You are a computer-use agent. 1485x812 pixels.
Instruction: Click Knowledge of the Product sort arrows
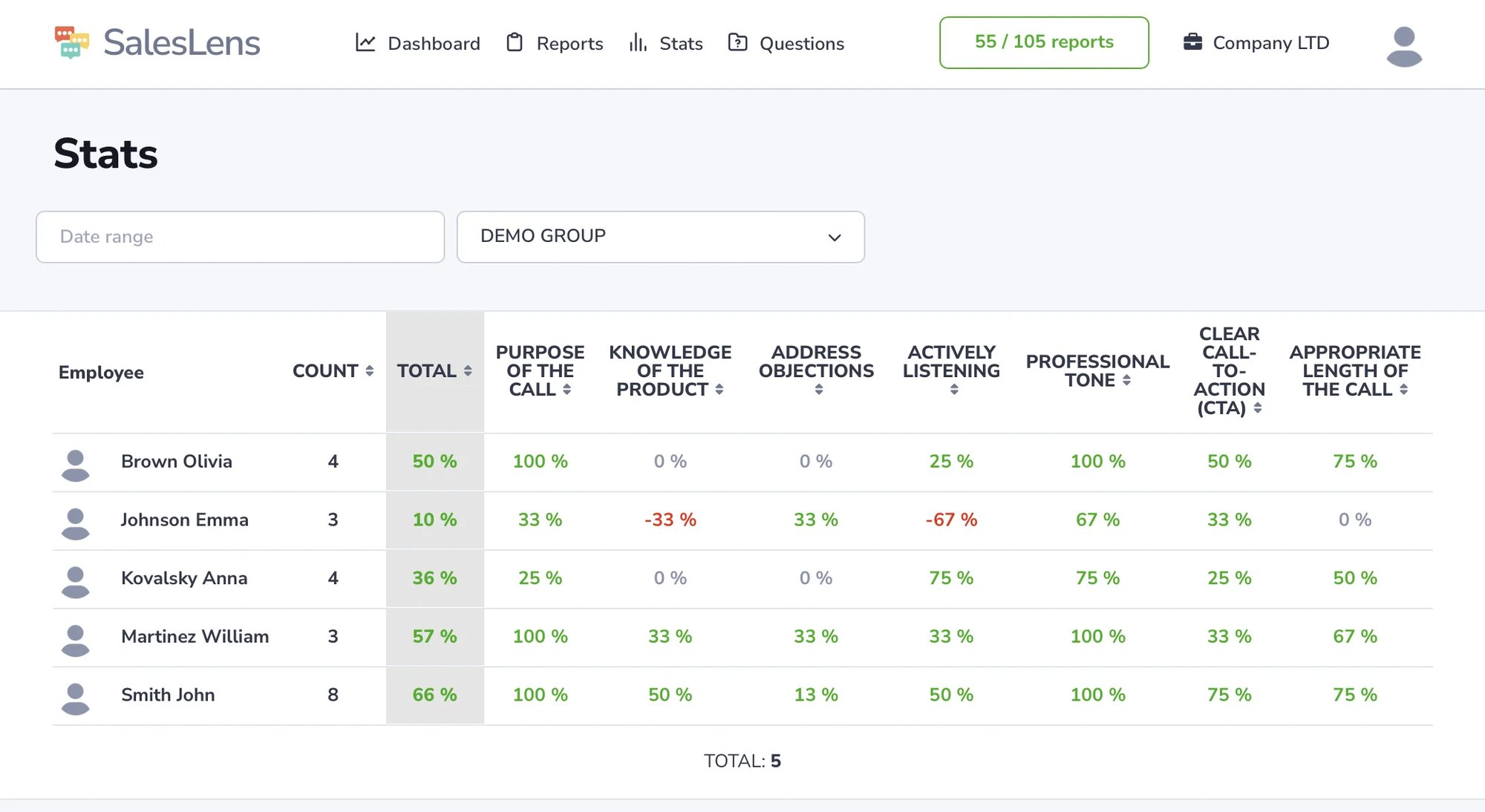pos(719,390)
